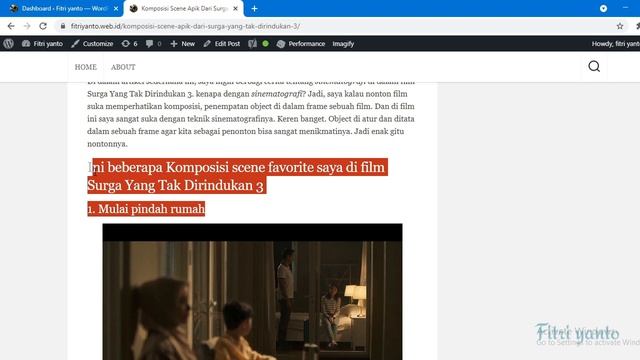
Task: Open Customize in the admin bar
Action: pos(92,44)
